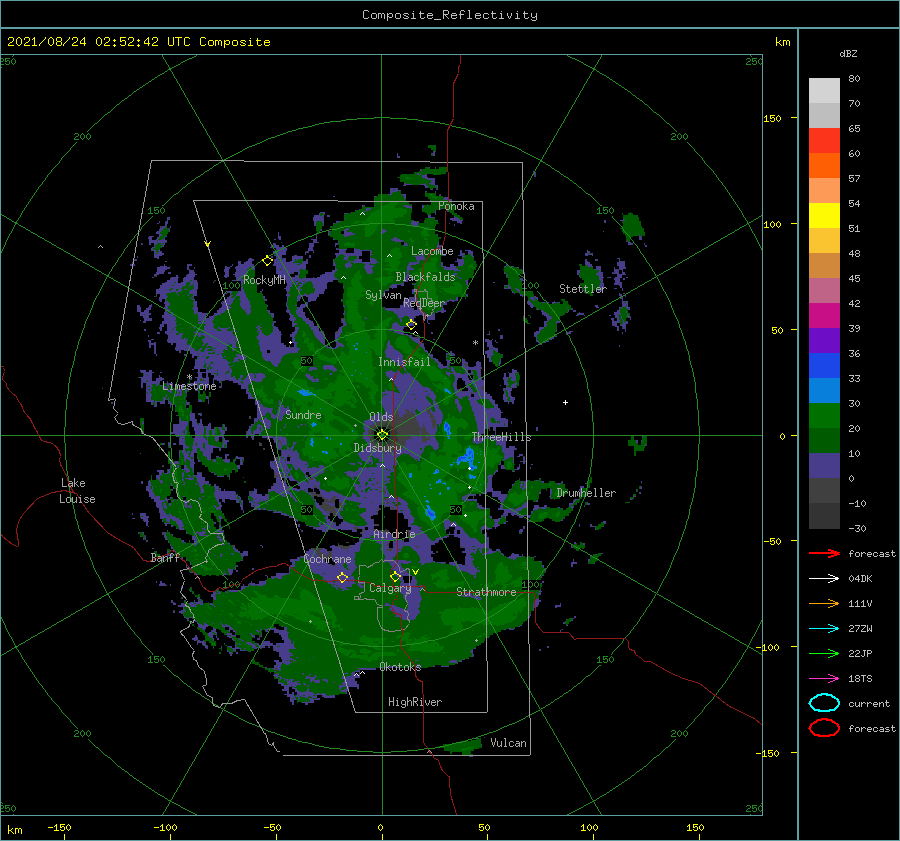Click the HighRiver town label
This screenshot has width=900, height=841.
(415, 702)
